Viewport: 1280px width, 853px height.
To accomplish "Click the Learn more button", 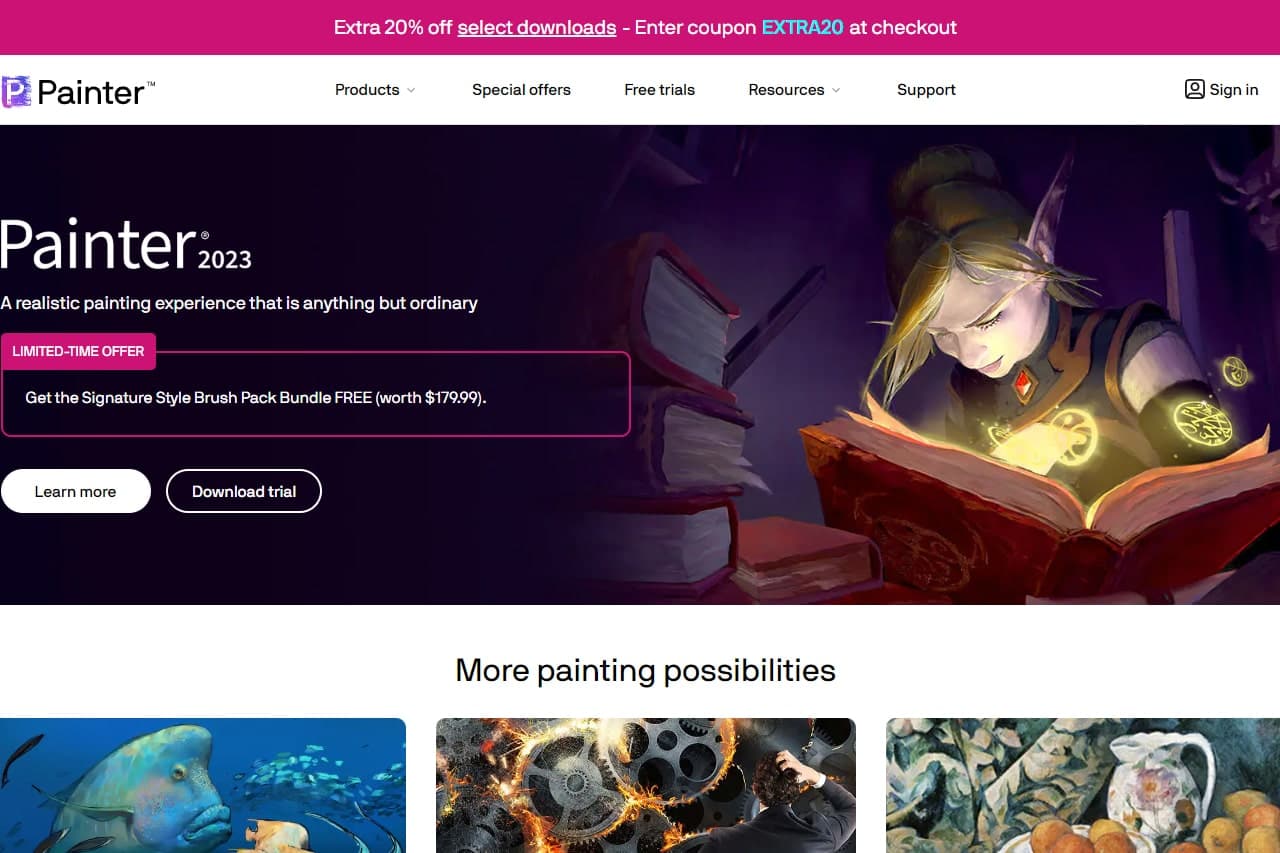I will click(x=75, y=491).
